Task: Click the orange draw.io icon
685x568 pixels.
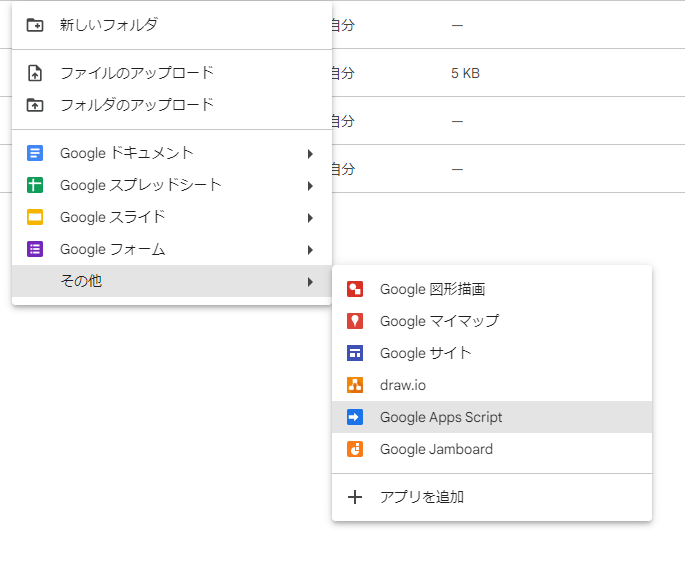Action: (355, 385)
